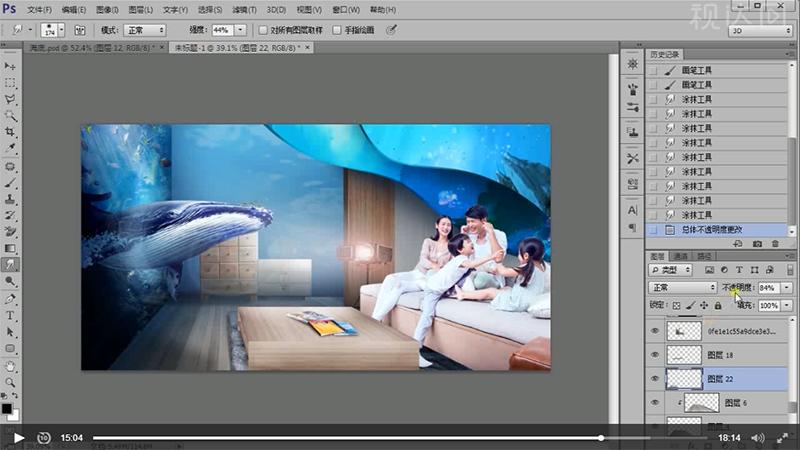Select layer 图层 22 in the Layers panel

[720, 379]
